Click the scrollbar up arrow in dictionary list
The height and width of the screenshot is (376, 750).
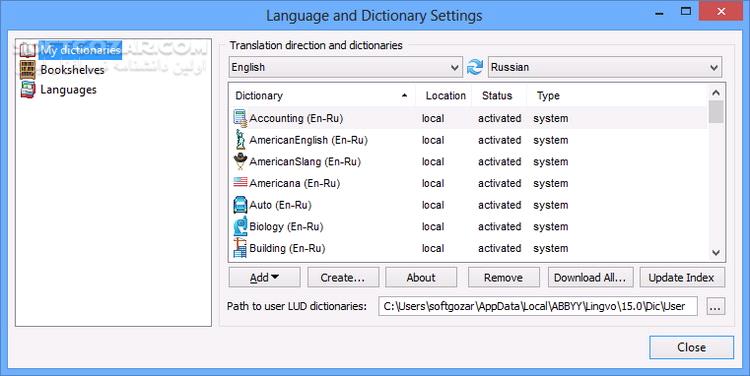tap(716, 93)
